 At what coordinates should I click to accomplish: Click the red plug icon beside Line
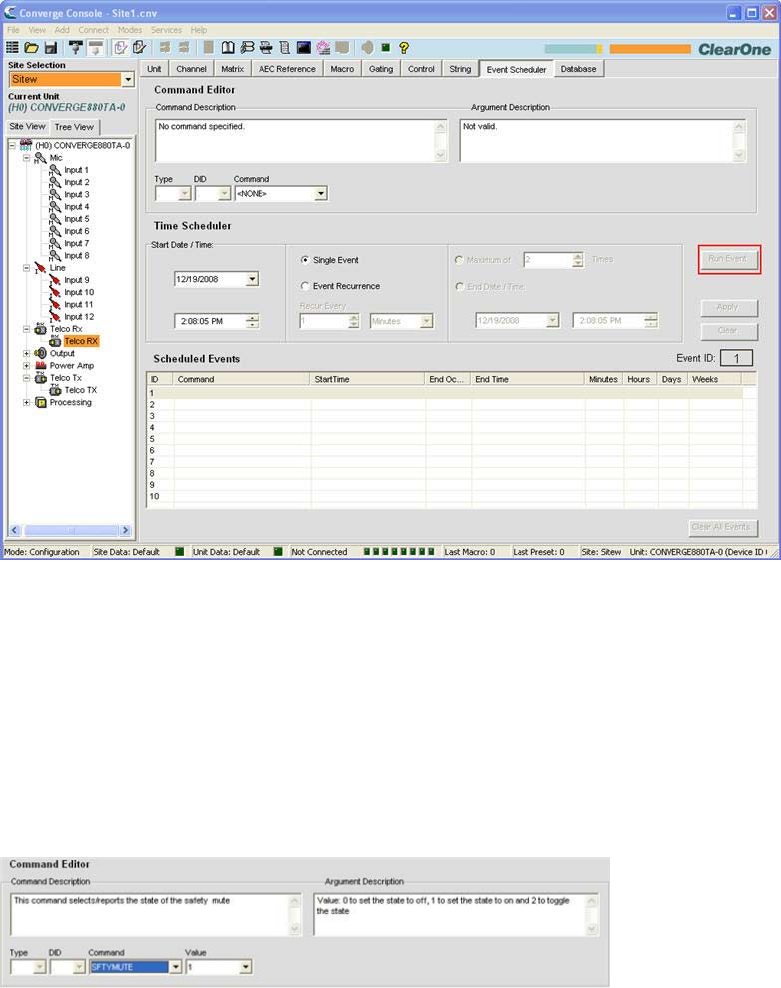pyautogui.click(x=40, y=268)
